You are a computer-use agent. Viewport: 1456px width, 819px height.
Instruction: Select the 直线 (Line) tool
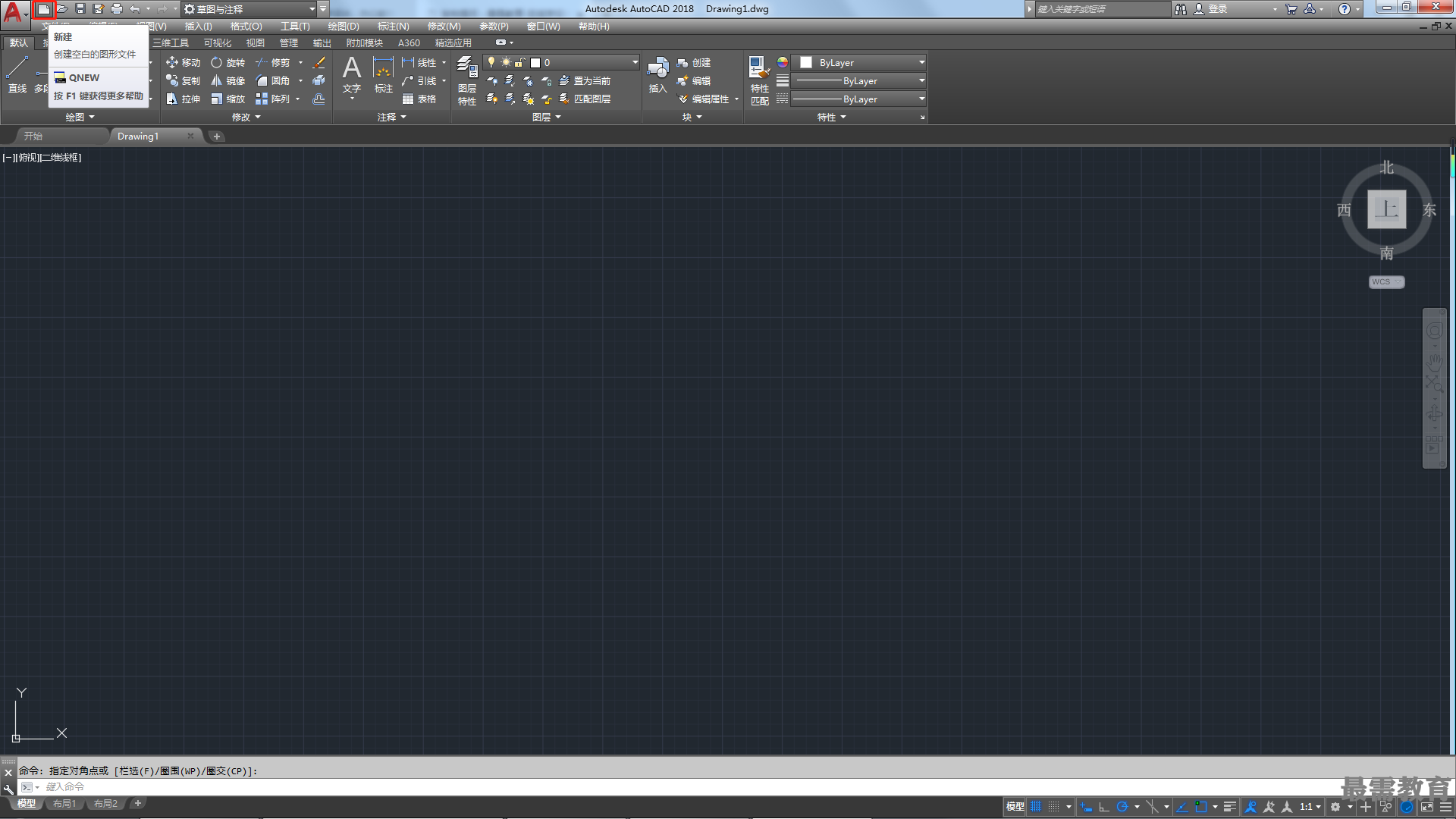pyautogui.click(x=17, y=74)
